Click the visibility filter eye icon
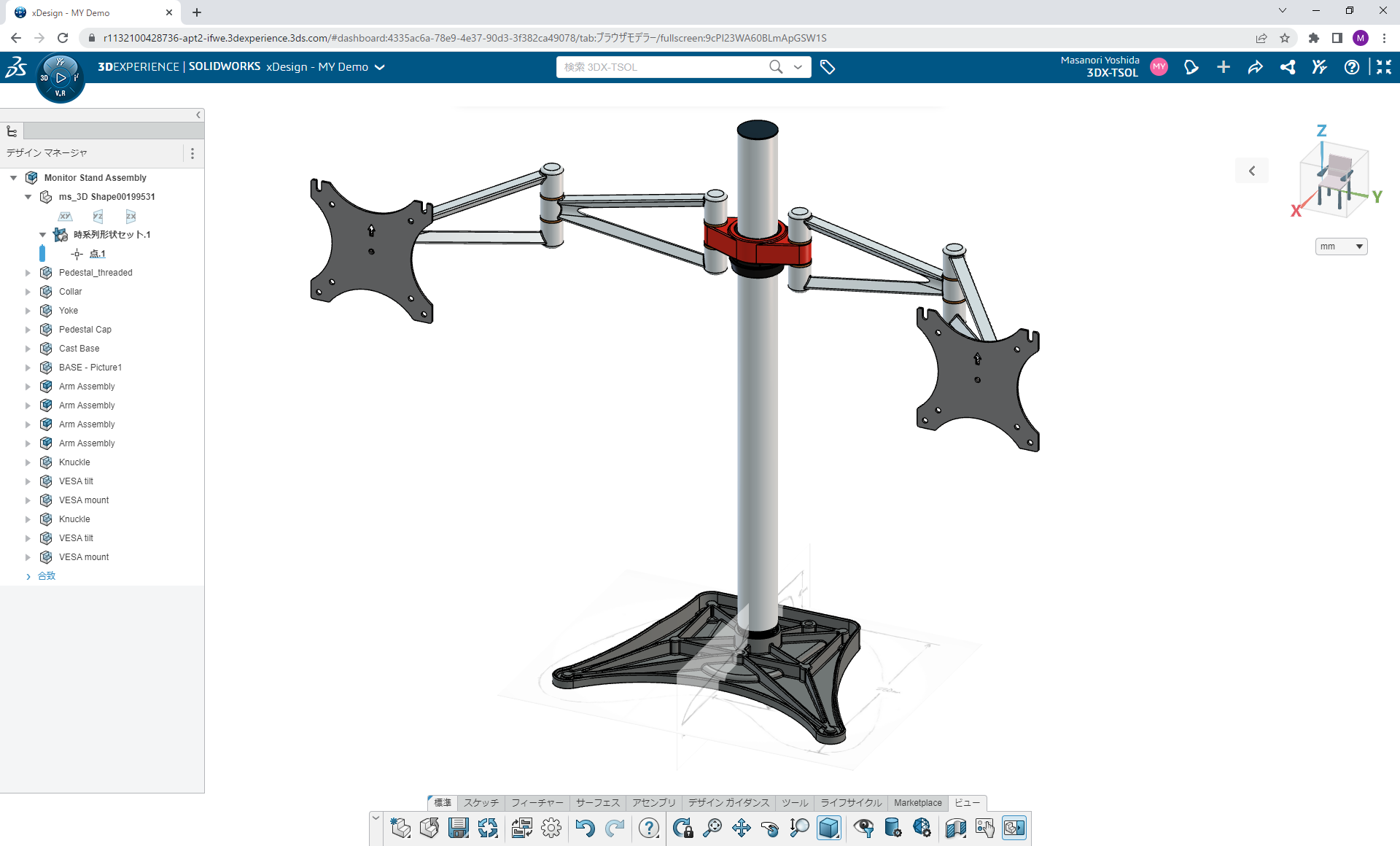Image resolution: width=1400 pixels, height=846 pixels. tap(863, 828)
